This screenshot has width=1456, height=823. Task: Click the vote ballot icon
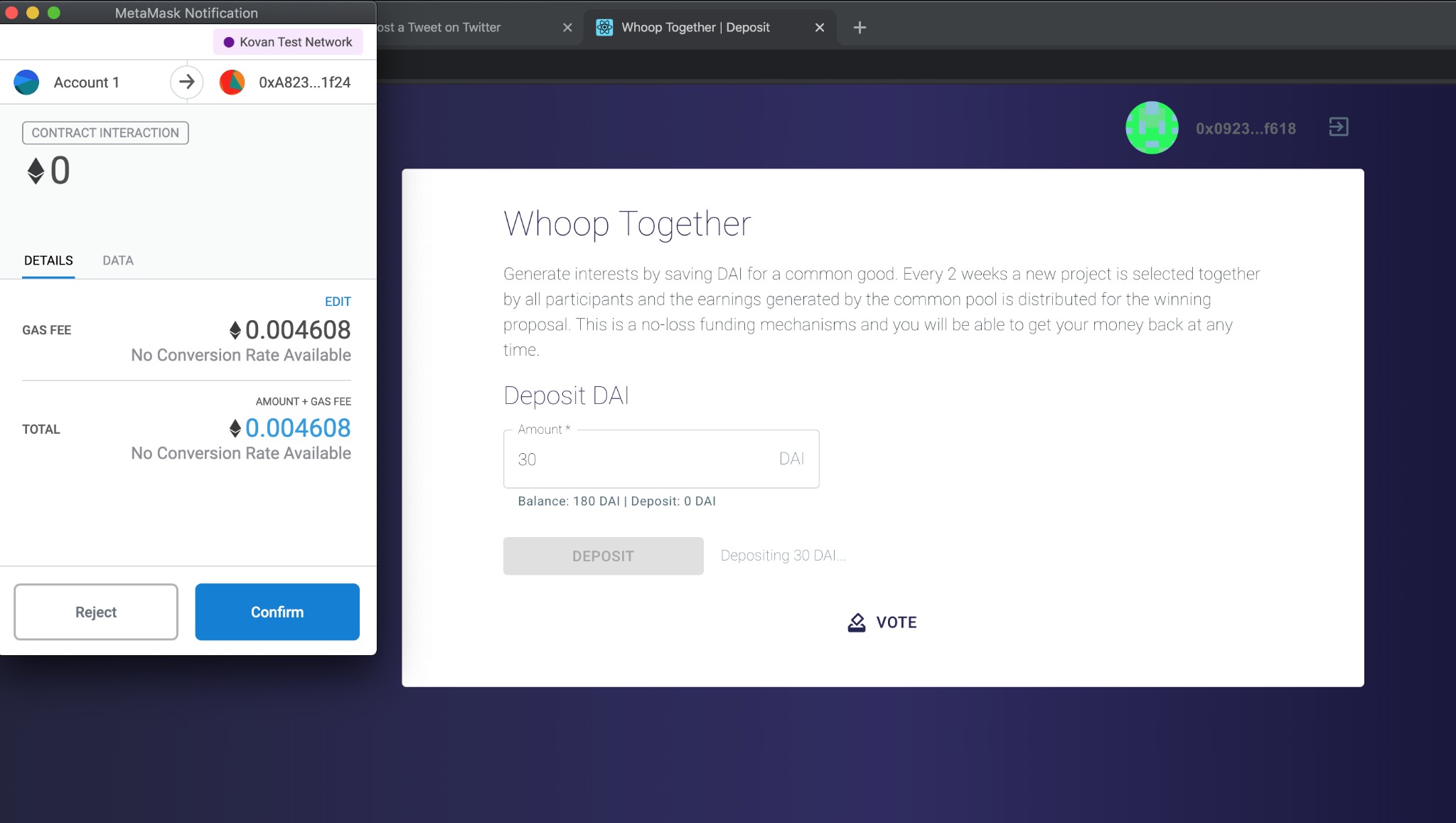[857, 622]
